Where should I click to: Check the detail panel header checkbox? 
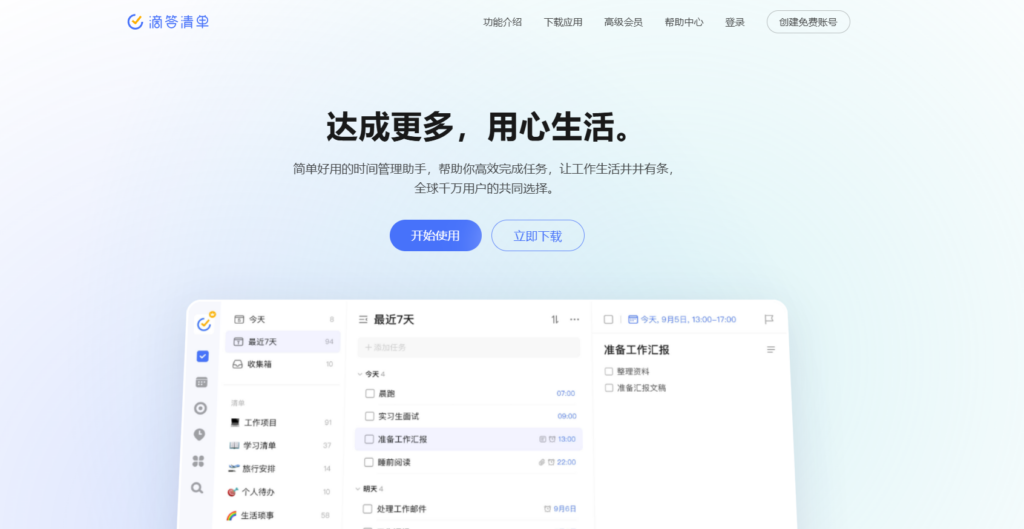[609, 319]
